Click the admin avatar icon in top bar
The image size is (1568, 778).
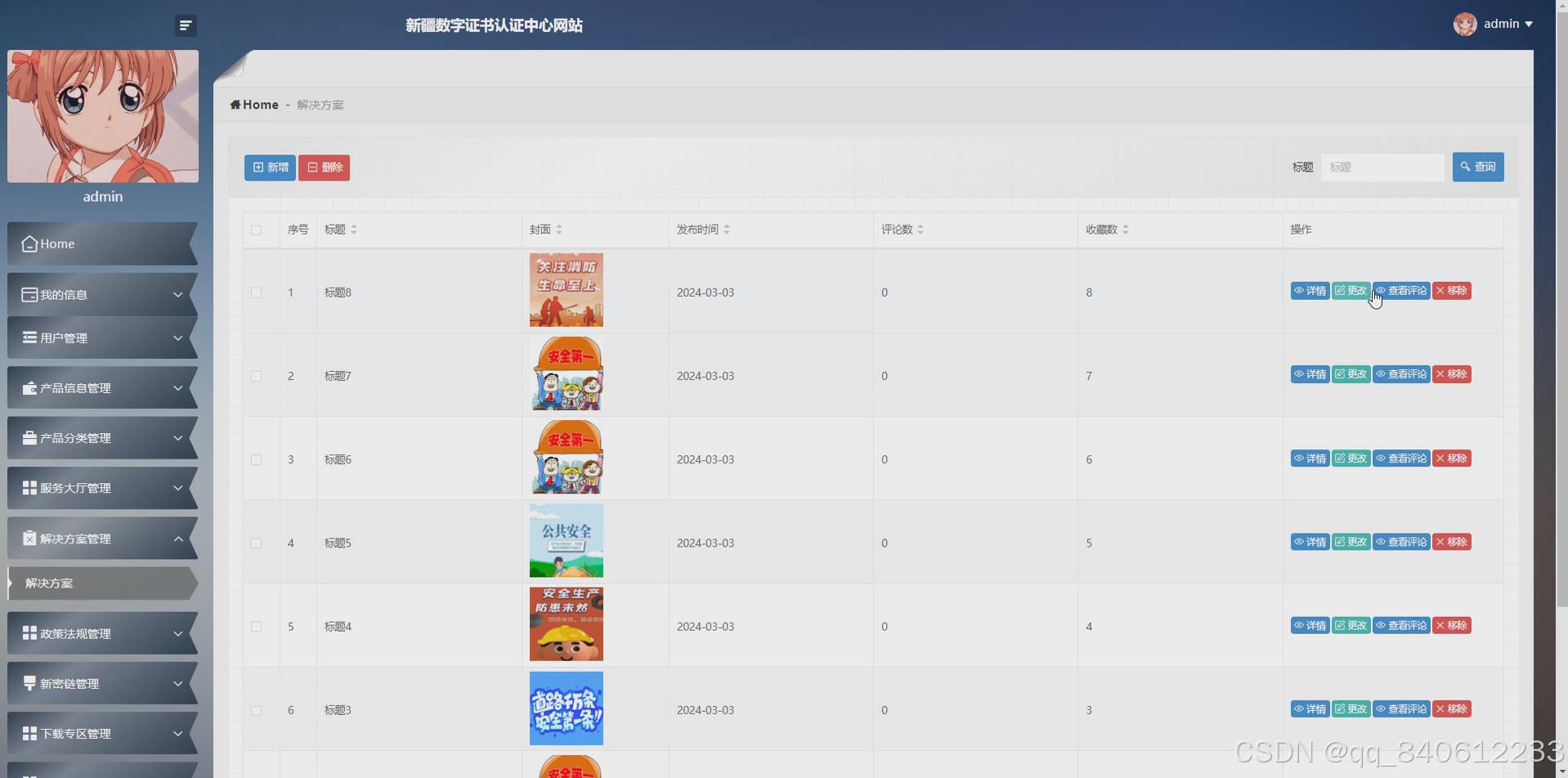1464,24
